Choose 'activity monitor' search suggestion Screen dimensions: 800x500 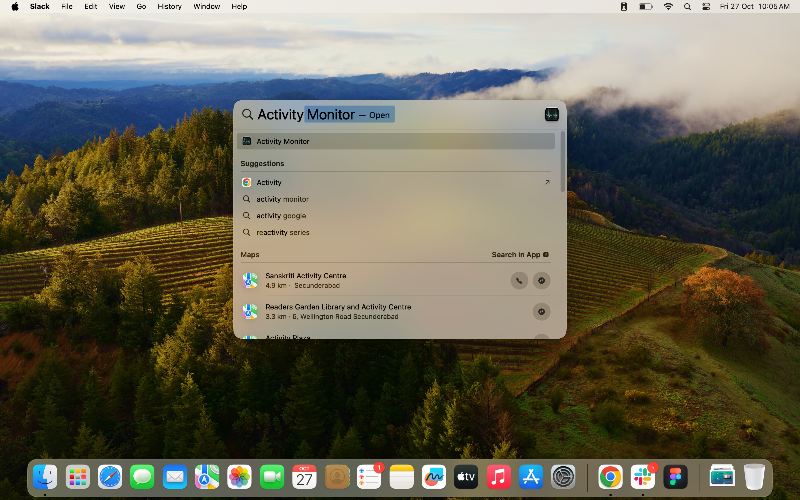(x=395, y=199)
